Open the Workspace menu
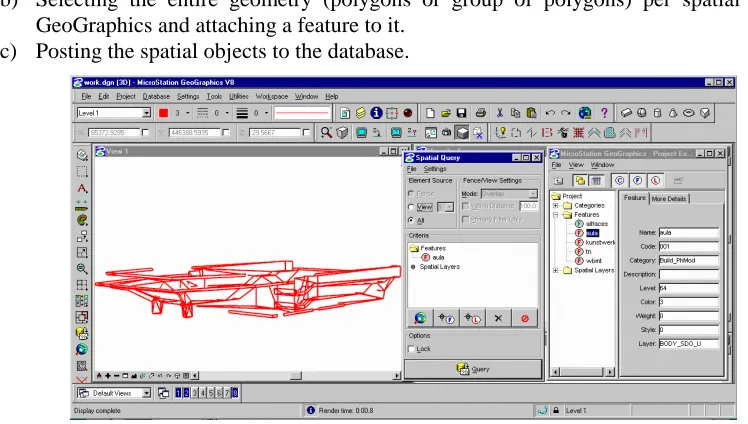Image resolution: width=748 pixels, height=424 pixels. [x=271, y=96]
